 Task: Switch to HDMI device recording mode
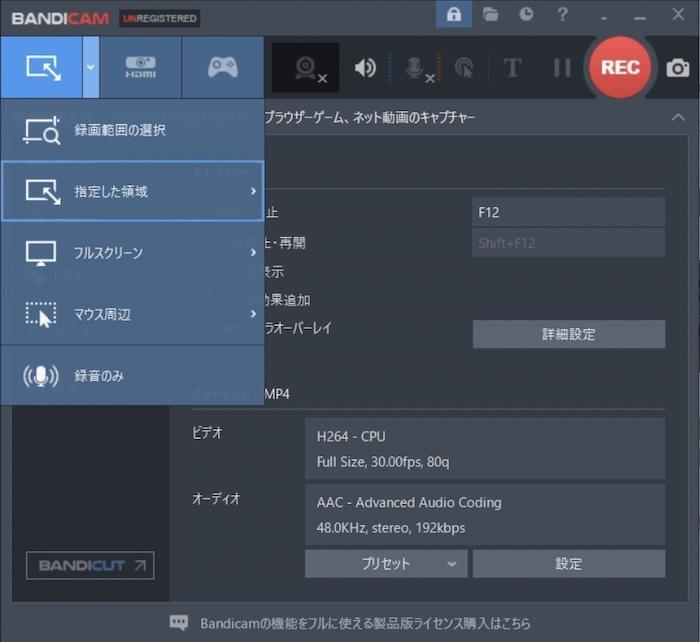[141, 67]
